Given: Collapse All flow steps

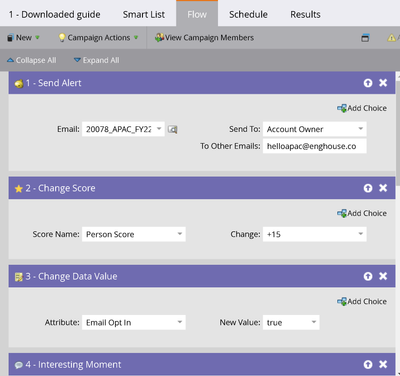Looking at the screenshot, I should point(32,60).
